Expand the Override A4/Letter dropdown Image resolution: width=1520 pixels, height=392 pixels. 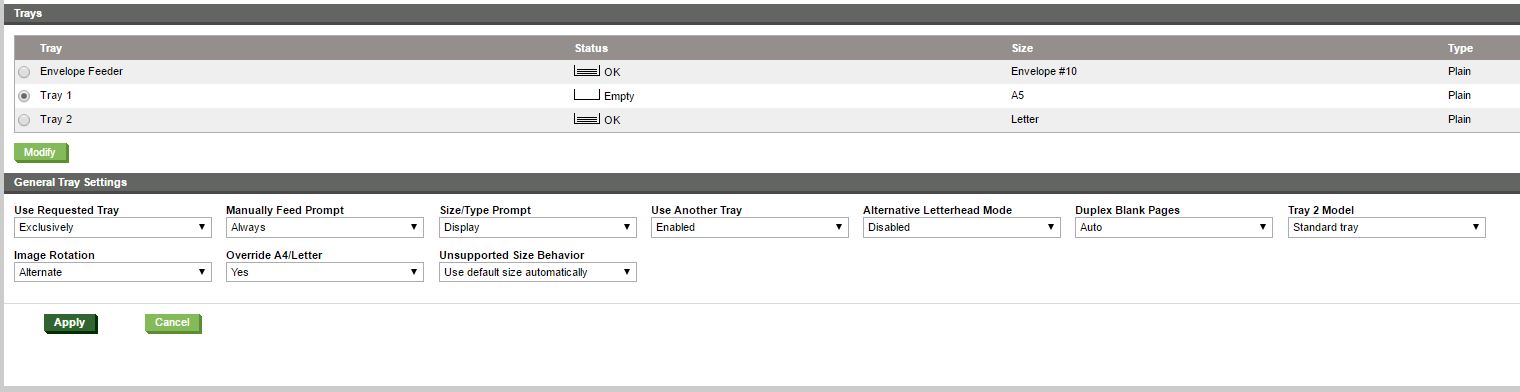325,272
